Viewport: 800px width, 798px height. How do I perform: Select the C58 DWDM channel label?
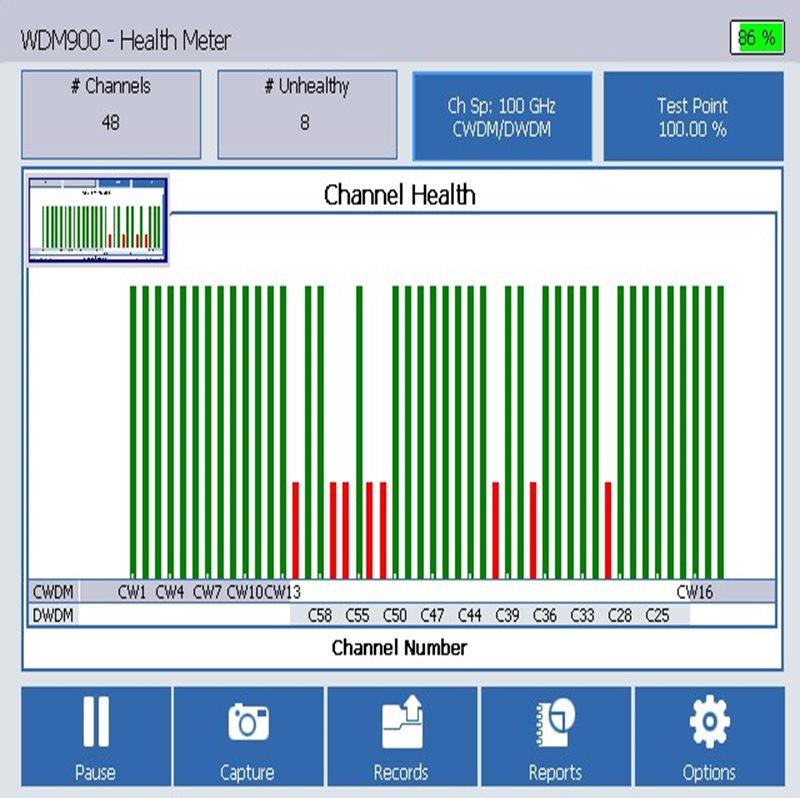320,615
